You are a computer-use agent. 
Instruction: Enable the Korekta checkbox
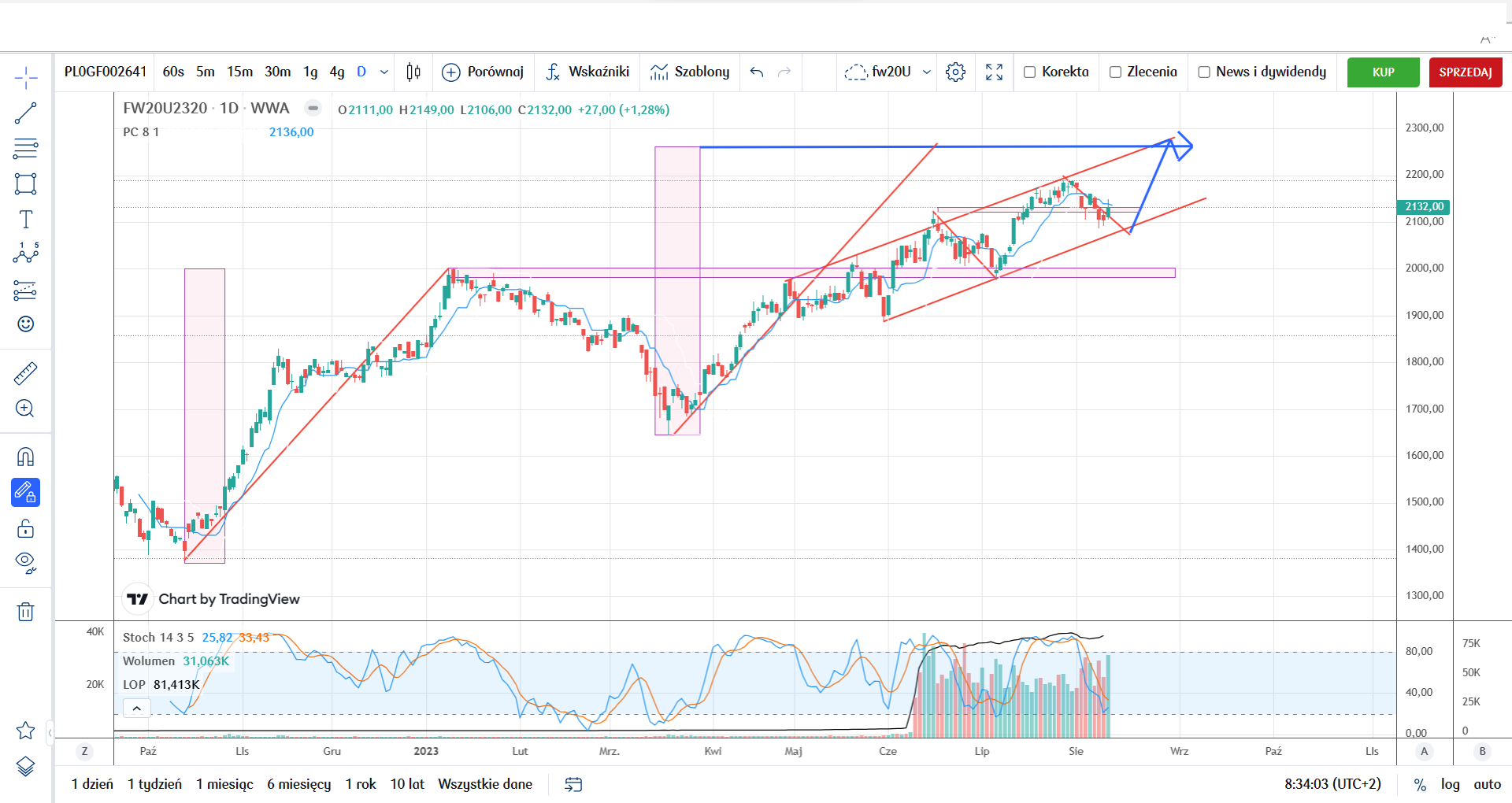pos(1029,72)
